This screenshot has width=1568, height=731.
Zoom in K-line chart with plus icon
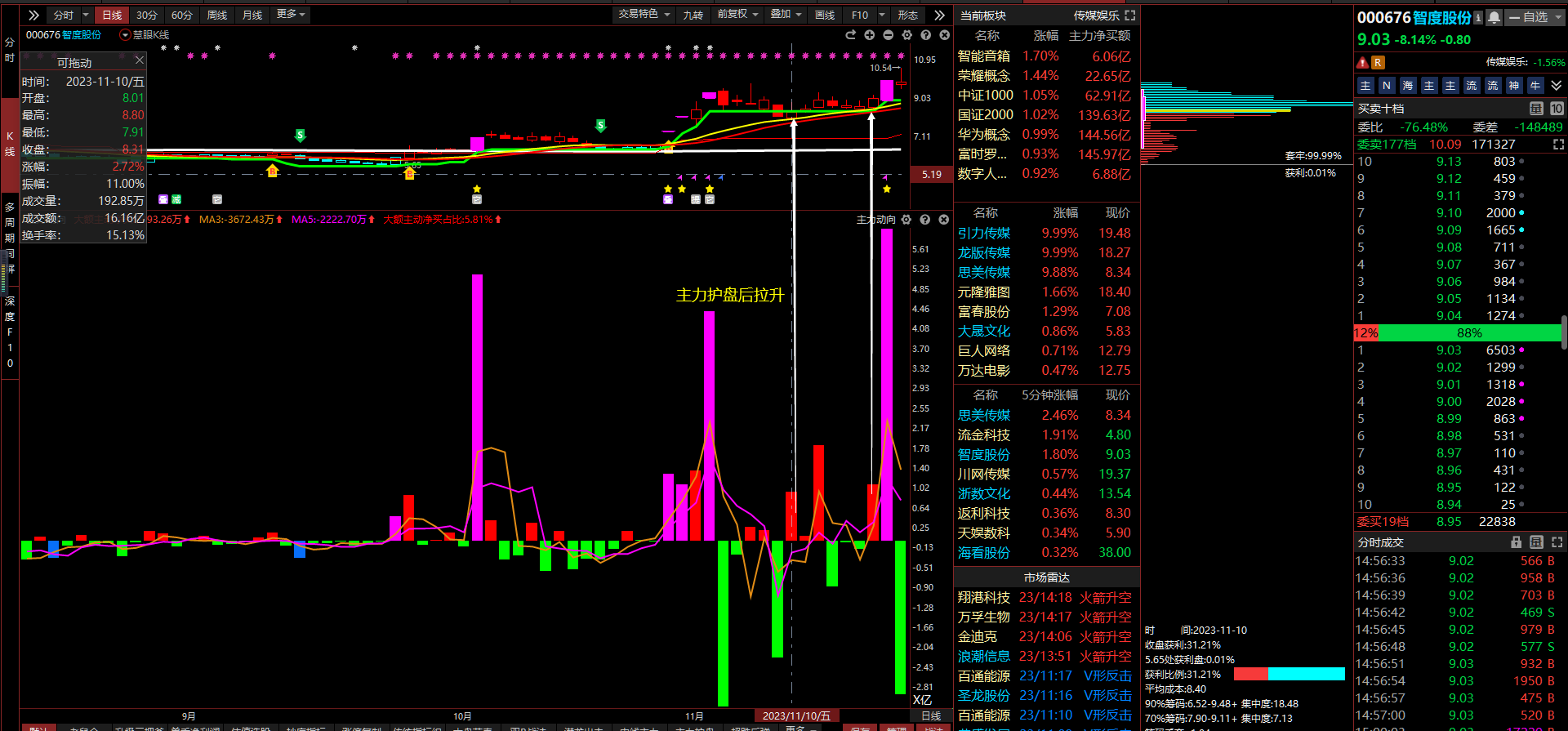click(x=870, y=35)
